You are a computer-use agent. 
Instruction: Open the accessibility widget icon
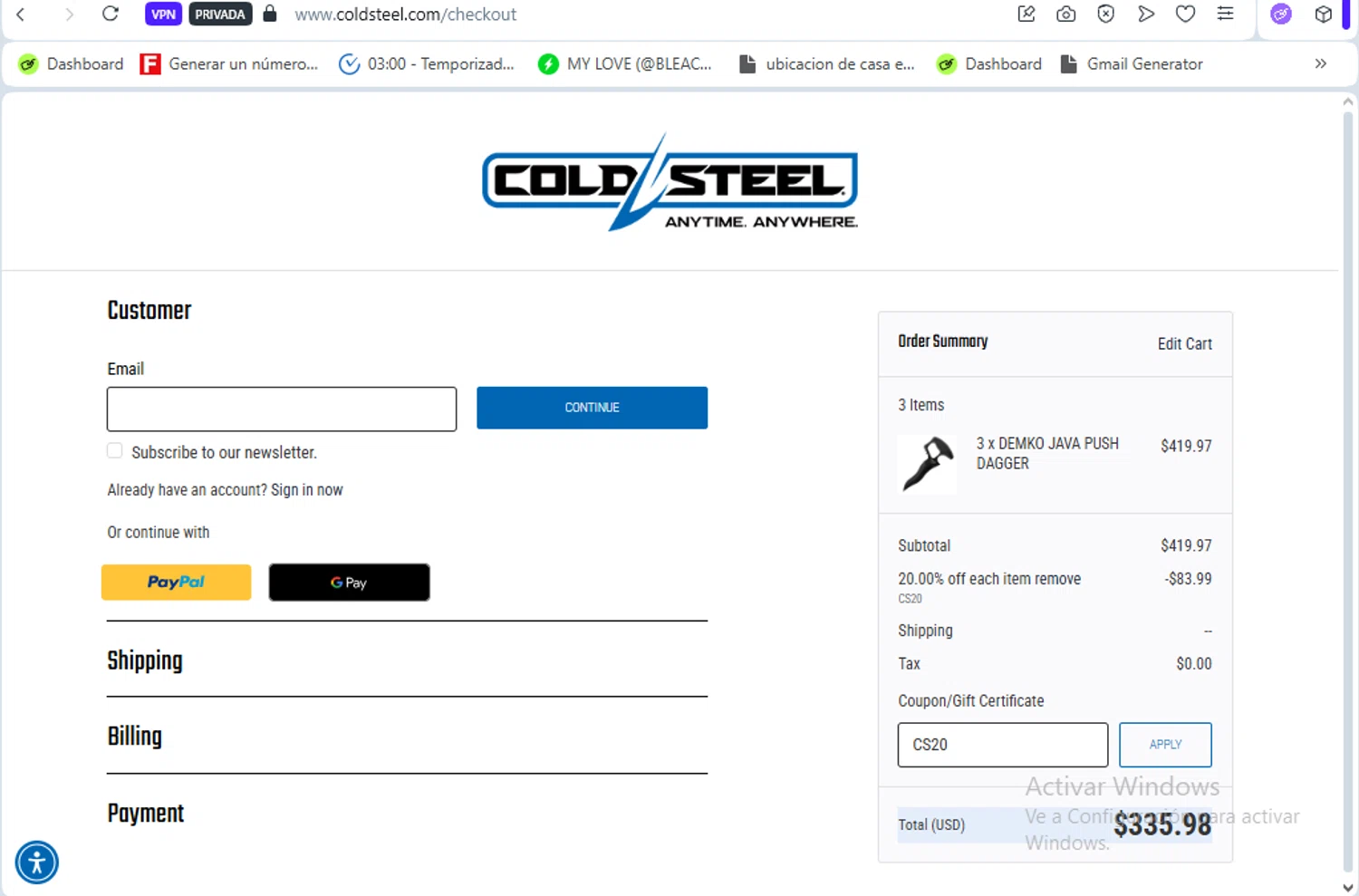click(x=37, y=862)
